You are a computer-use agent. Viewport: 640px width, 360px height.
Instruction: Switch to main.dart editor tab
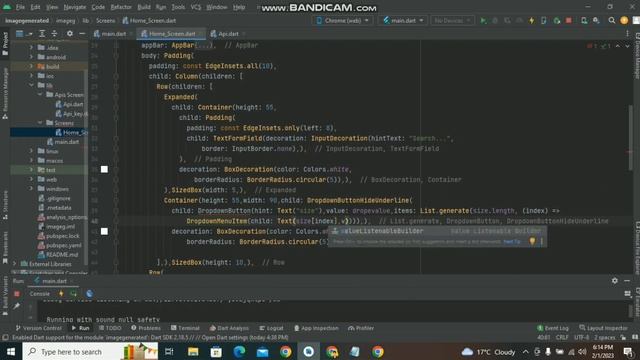[x=110, y=33]
